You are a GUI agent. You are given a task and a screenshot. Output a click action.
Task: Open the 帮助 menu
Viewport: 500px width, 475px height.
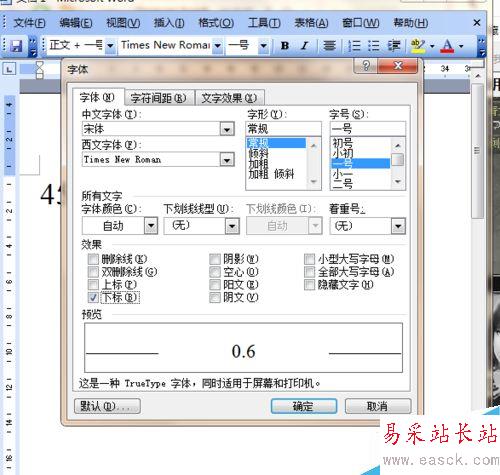click(x=411, y=23)
